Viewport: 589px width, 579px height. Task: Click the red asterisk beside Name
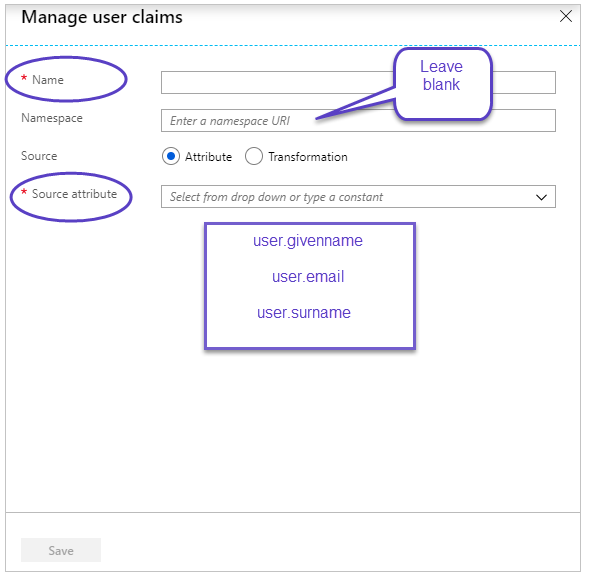[x=24, y=78]
